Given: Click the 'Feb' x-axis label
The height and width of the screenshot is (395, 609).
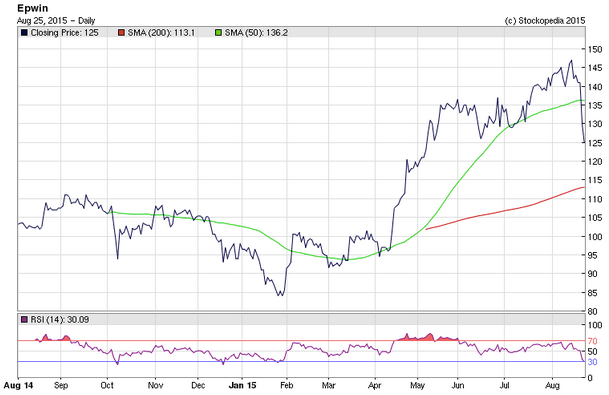Looking at the screenshot, I should [286, 385].
